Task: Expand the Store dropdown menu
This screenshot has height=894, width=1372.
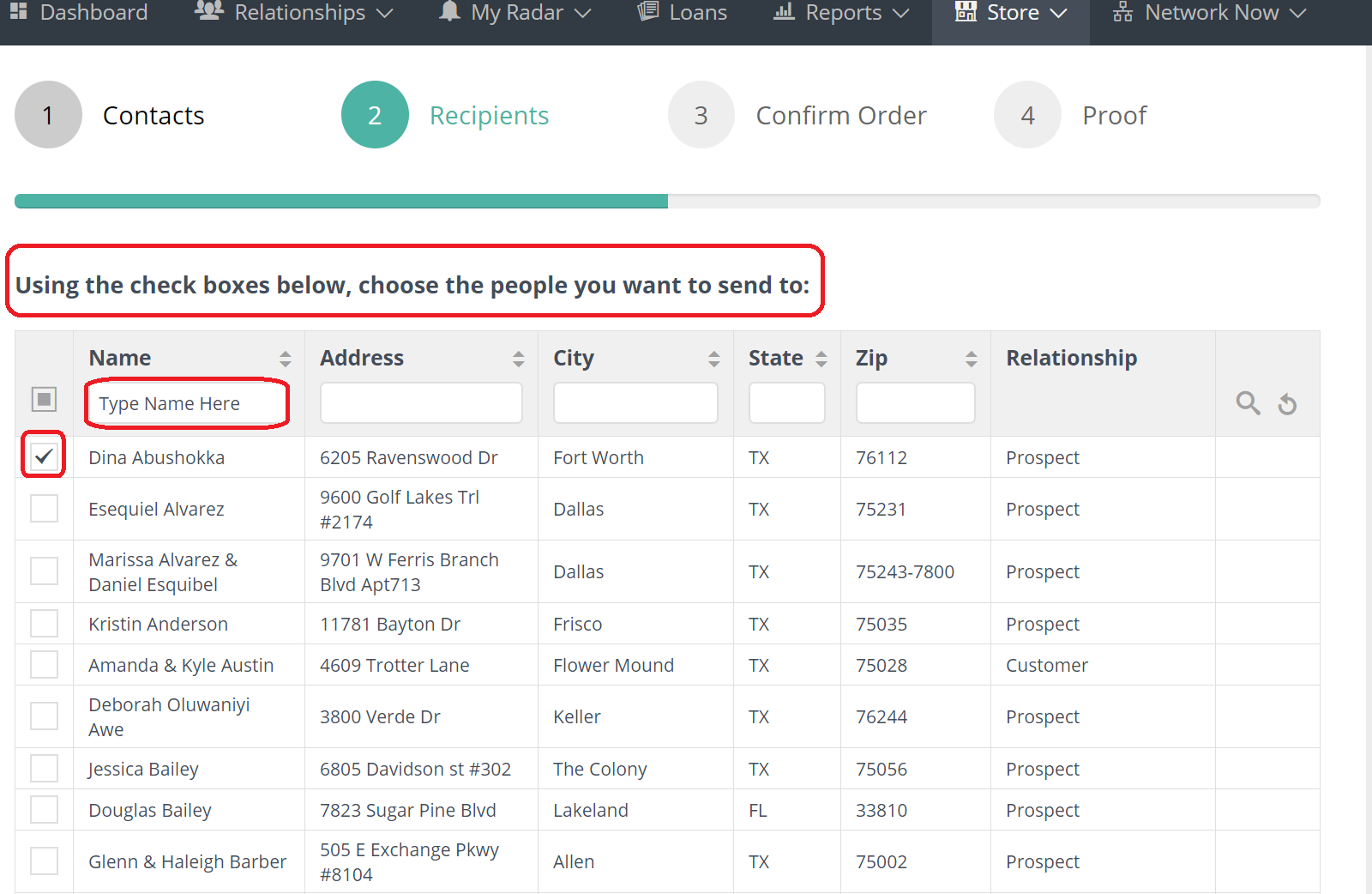Action: point(1011,13)
